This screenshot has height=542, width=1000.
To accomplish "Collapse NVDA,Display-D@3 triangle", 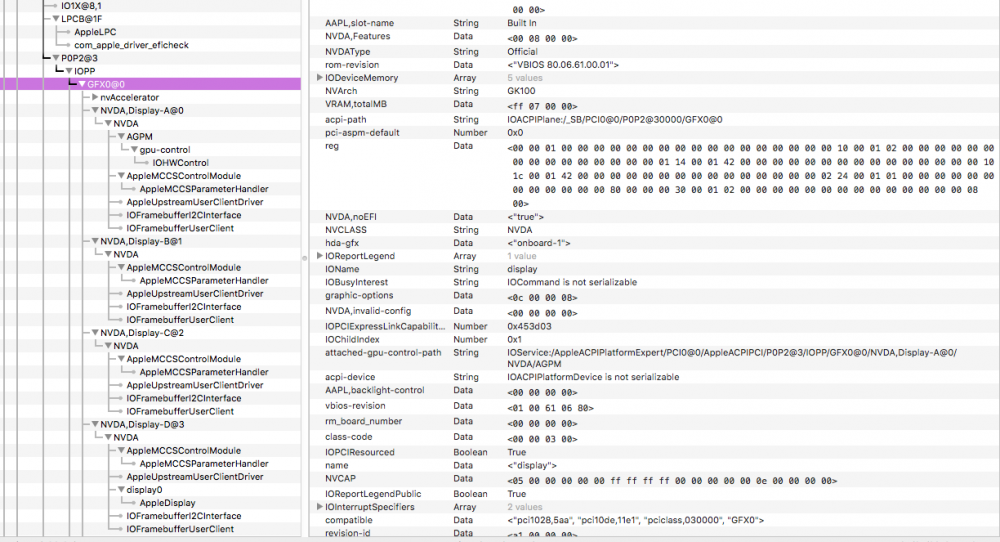I will [x=95, y=424].
